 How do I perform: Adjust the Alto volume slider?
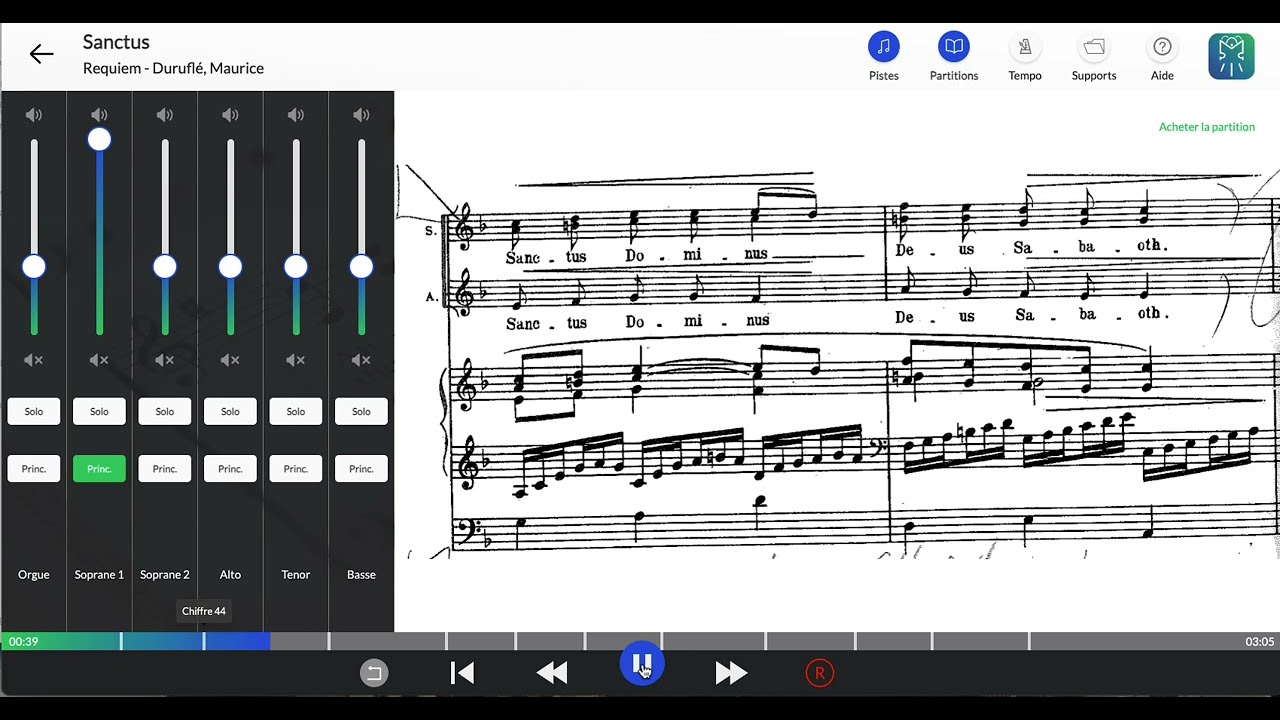[230, 267]
